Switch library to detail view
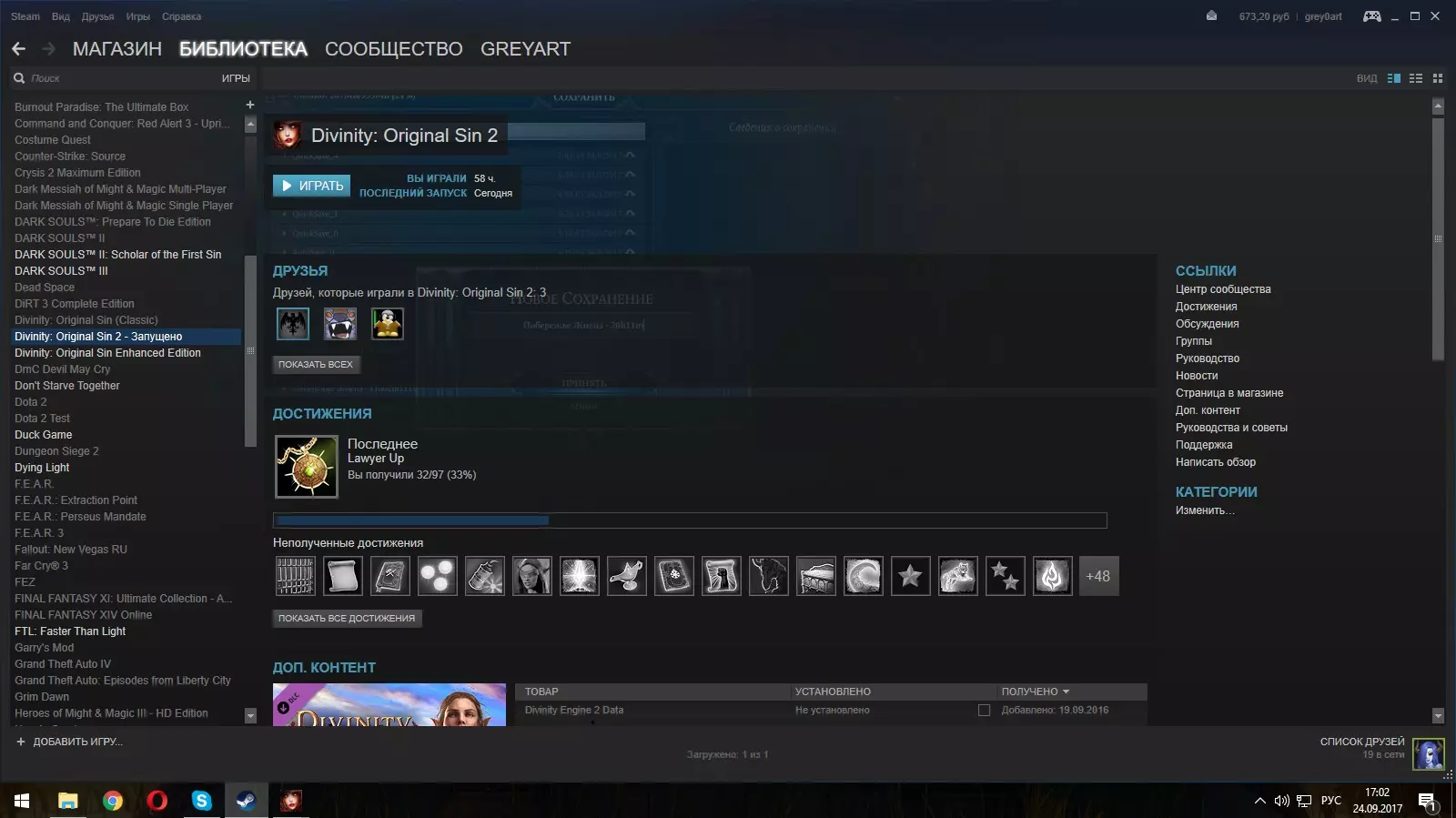 coord(1393,78)
